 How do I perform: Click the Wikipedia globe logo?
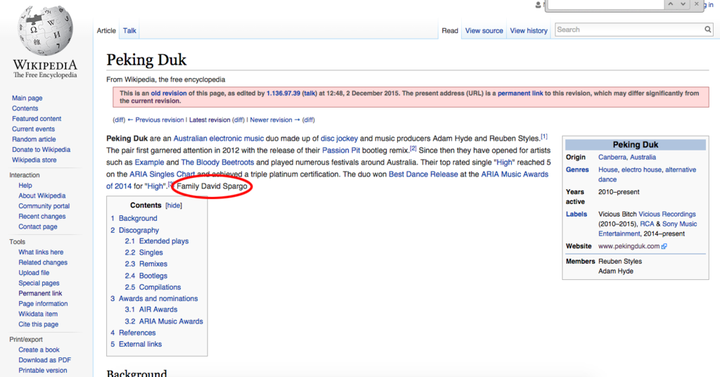pyautogui.click(x=45, y=31)
